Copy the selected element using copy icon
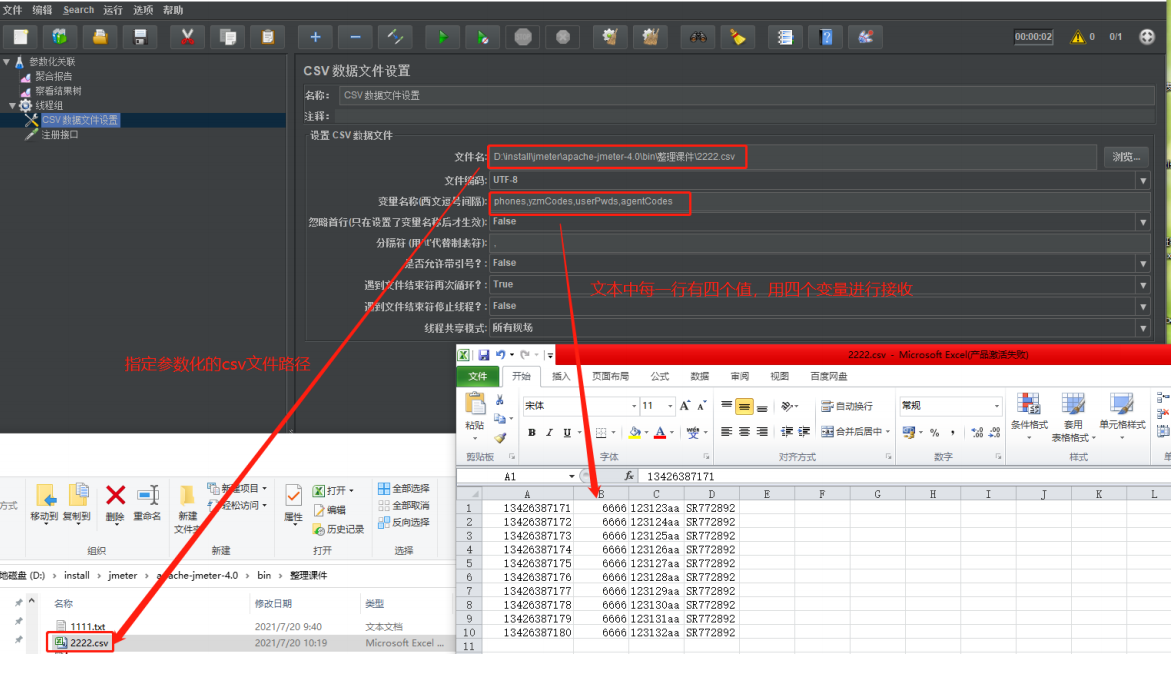Screen dimensions: 1173x673 tap(227, 36)
